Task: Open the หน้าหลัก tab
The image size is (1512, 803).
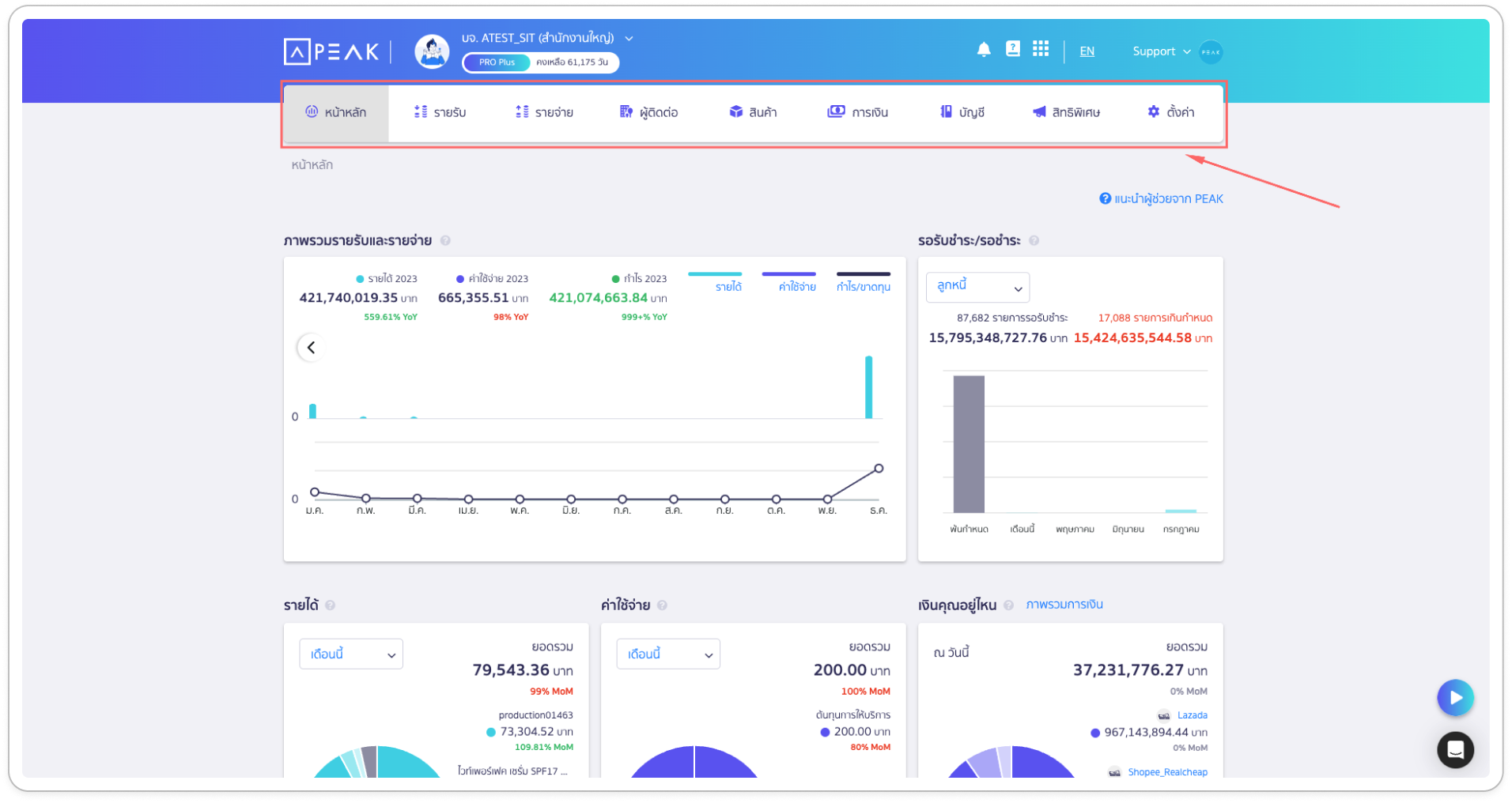Action: 336,112
